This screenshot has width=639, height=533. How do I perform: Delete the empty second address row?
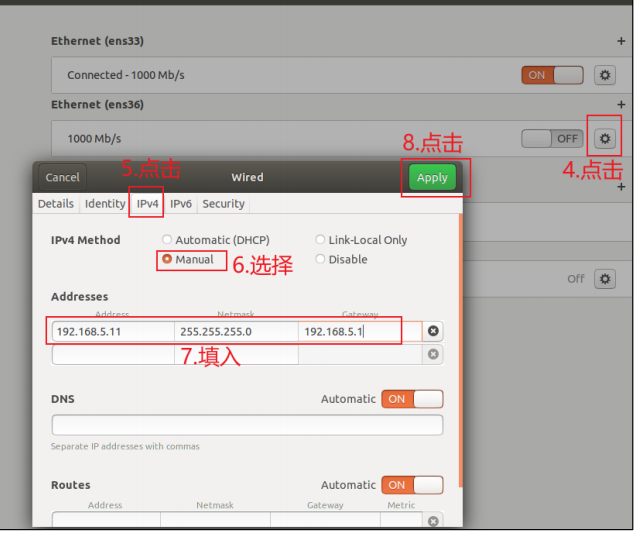[x=433, y=354]
